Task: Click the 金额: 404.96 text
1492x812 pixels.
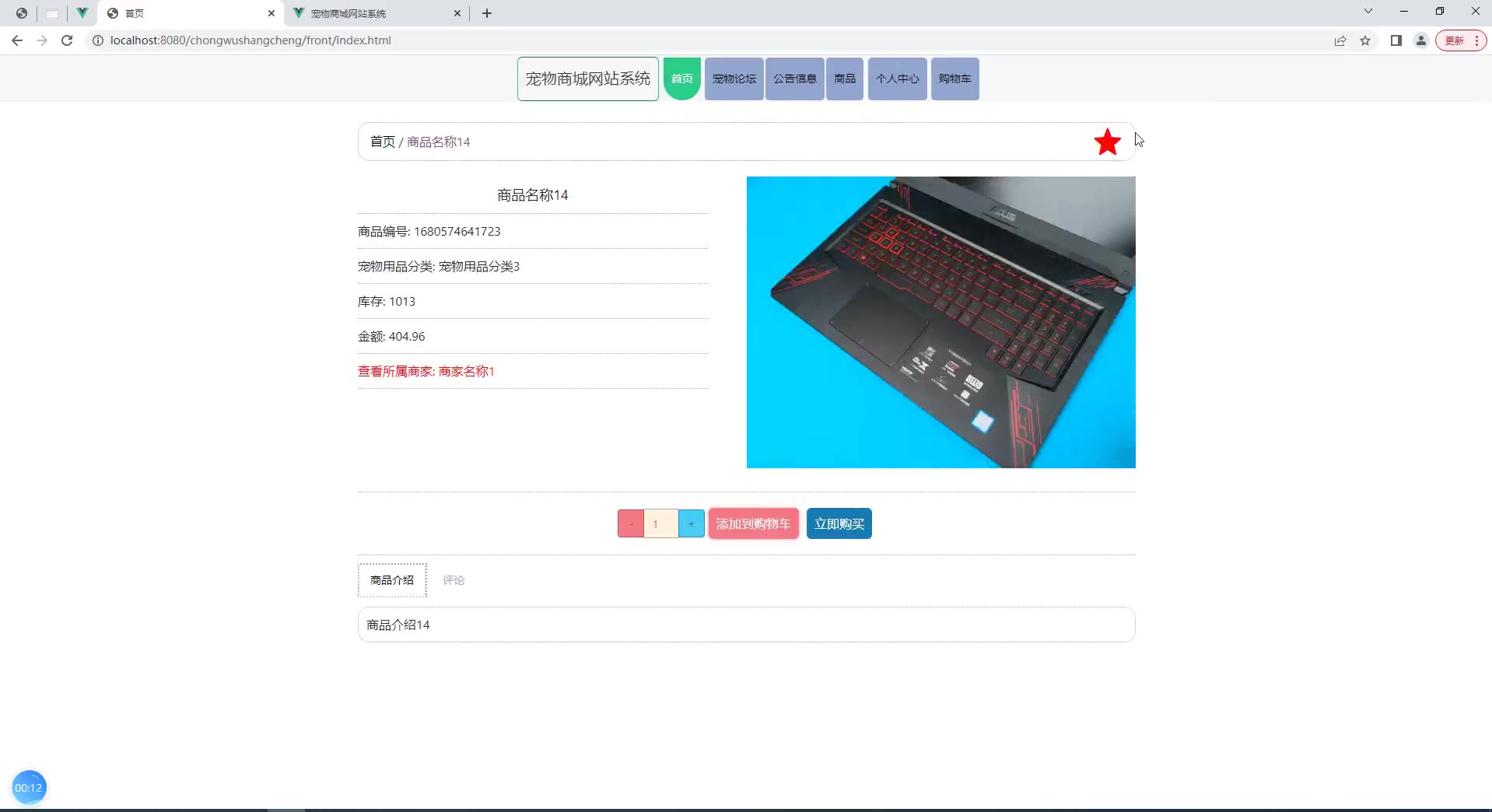Action: [x=391, y=336]
